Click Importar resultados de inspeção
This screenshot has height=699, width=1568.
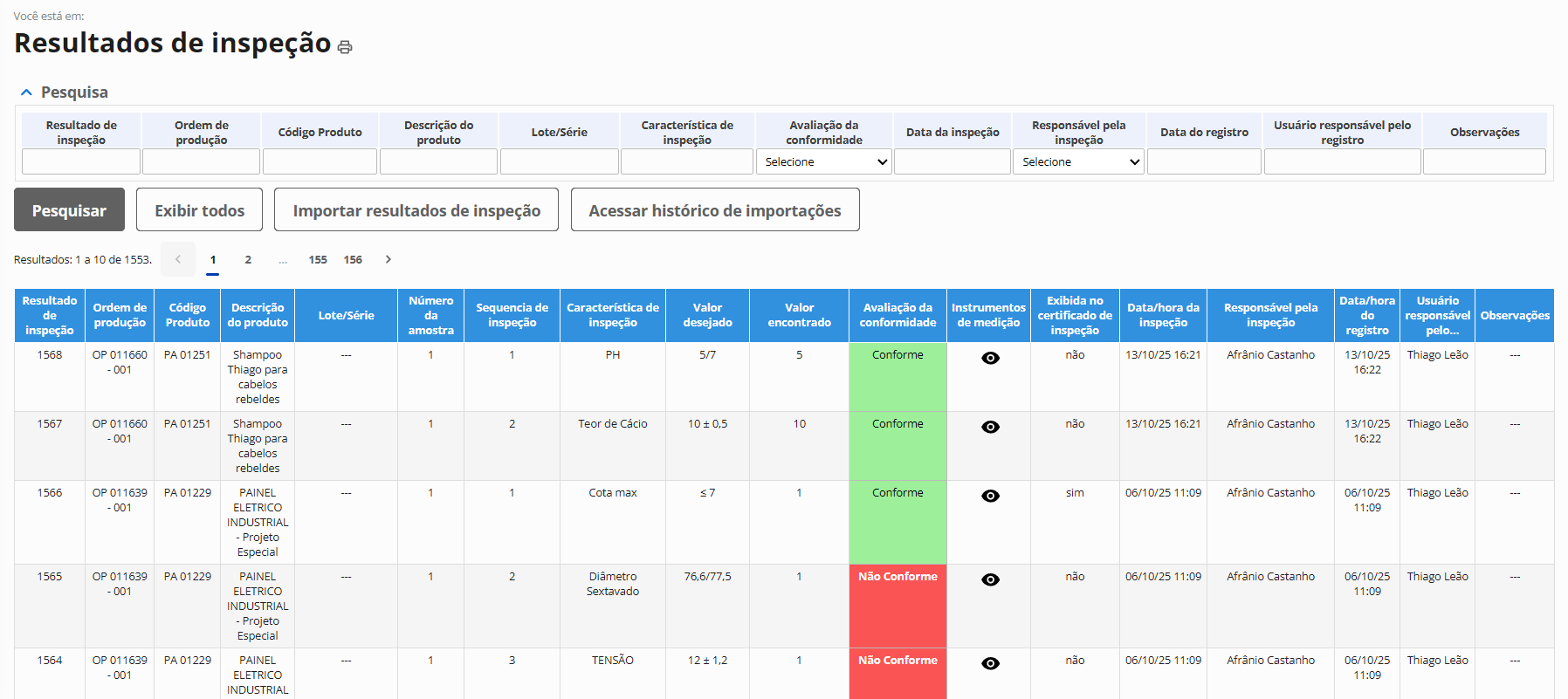pos(416,210)
